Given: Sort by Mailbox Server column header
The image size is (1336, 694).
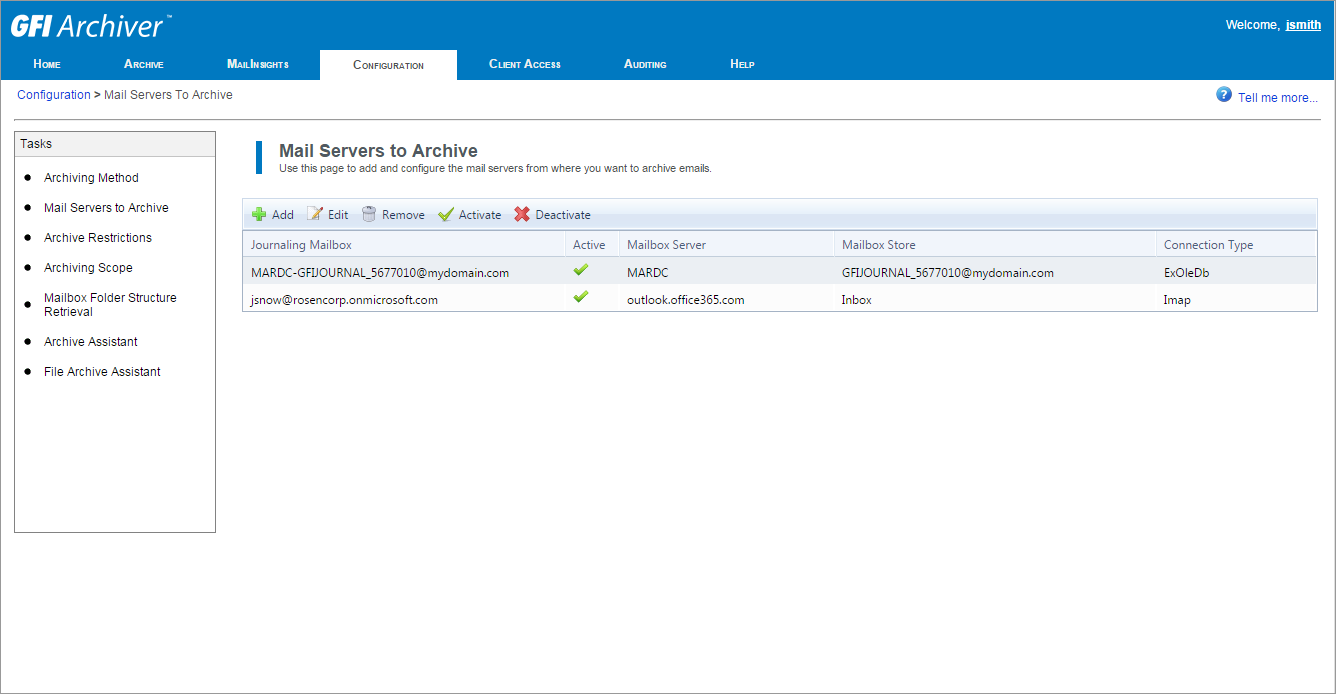Looking at the screenshot, I should [727, 245].
